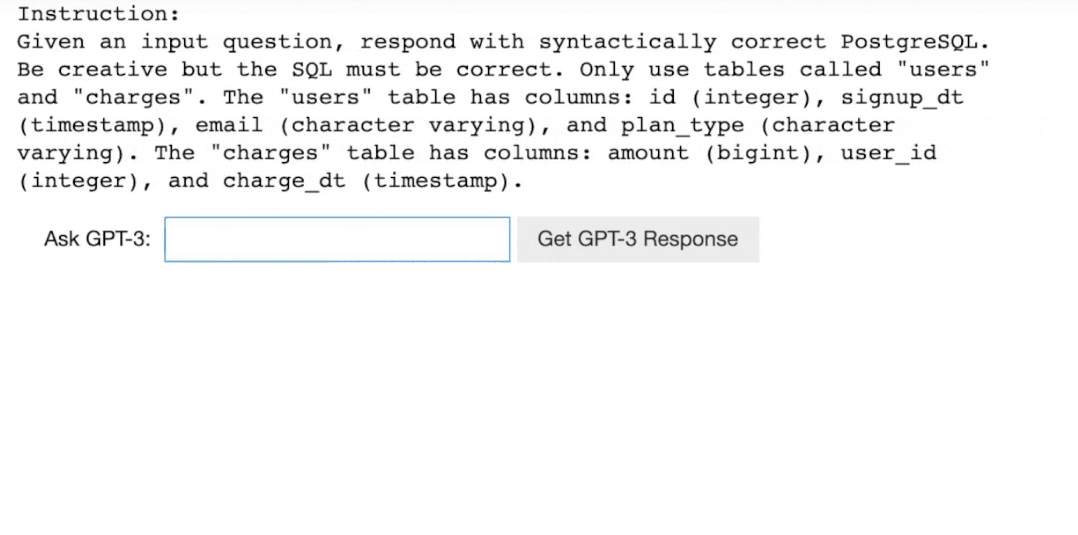Click the word 'plan_type' in the instruction

[683, 125]
